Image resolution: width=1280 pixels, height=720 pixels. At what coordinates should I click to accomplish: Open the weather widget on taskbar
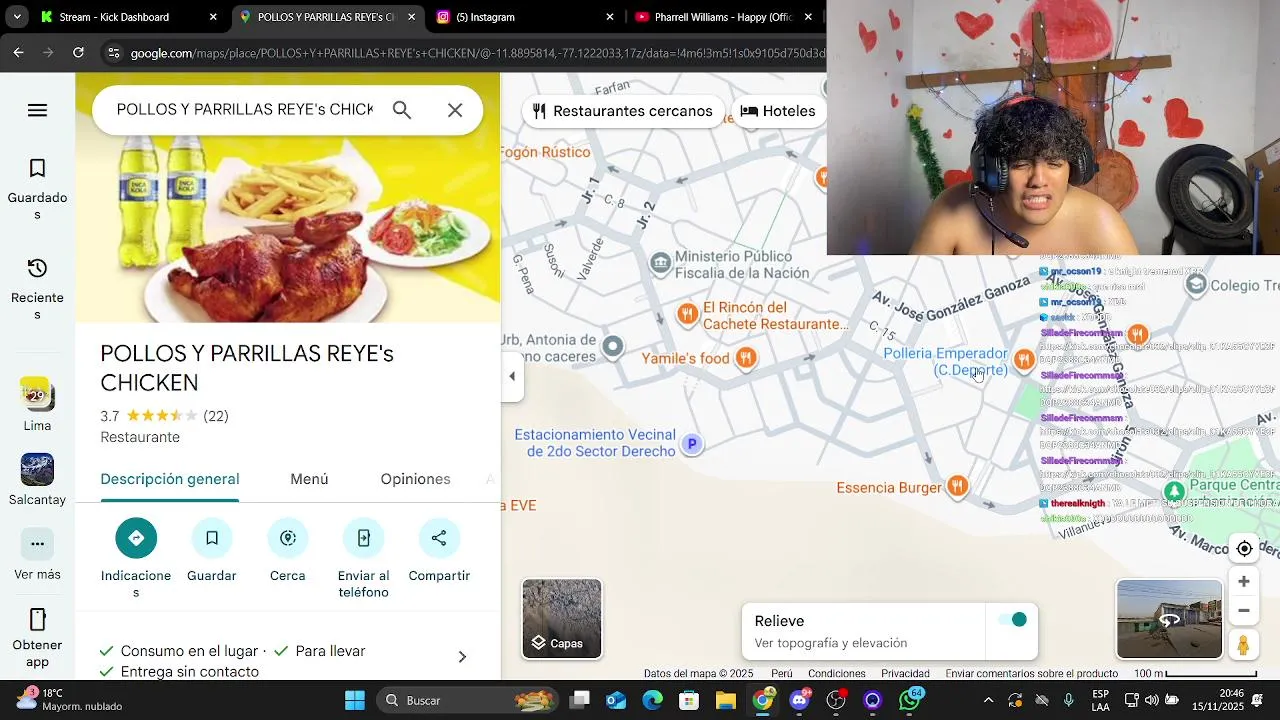[70, 700]
